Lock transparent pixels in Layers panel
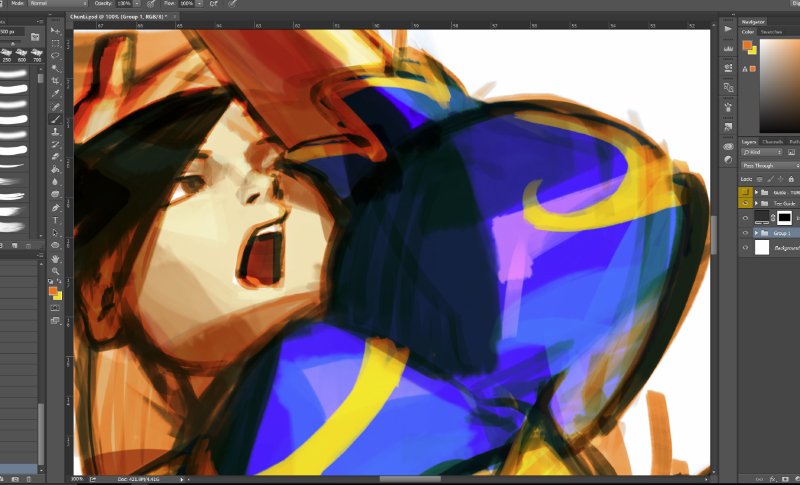This screenshot has width=800, height=485. click(x=760, y=179)
